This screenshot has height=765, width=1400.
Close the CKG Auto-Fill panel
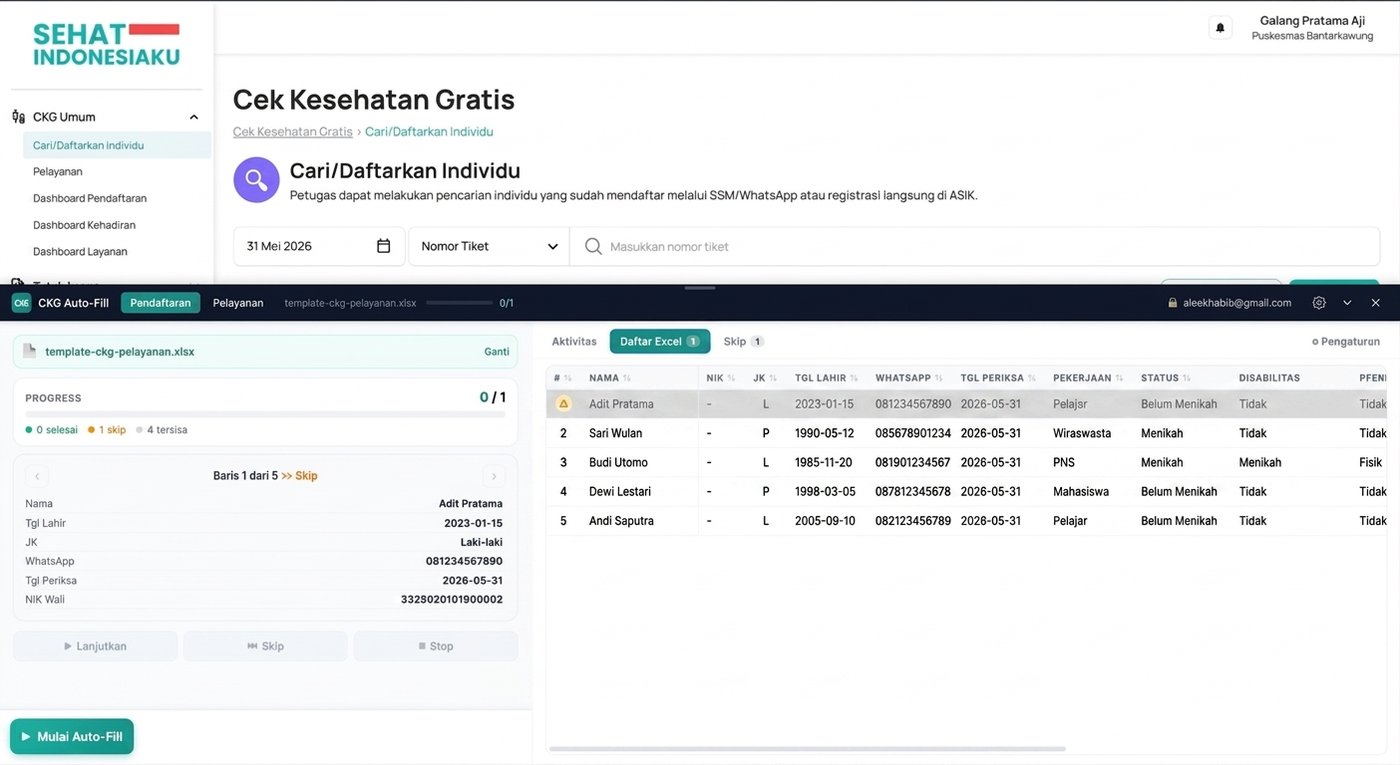(1376, 303)
